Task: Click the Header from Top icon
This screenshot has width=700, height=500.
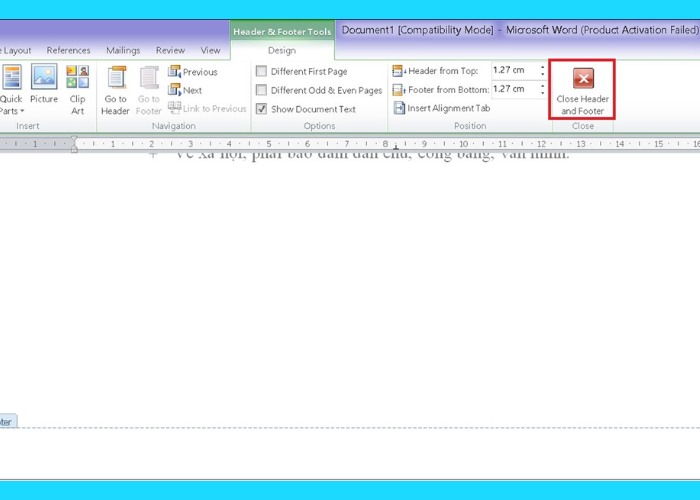Action: tap(398, 71)
